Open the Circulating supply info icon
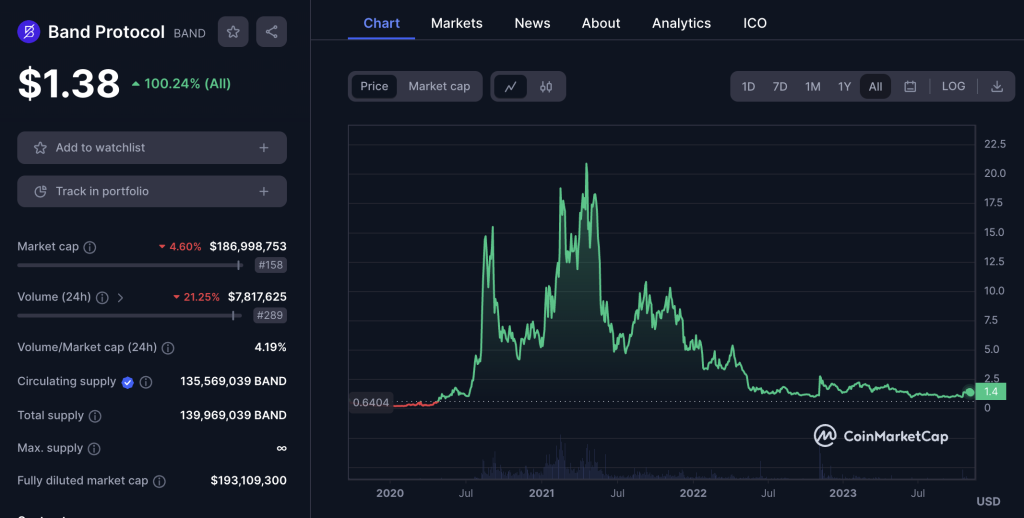This screenshot has height=518, width=1024. click(x=146, y=382)
